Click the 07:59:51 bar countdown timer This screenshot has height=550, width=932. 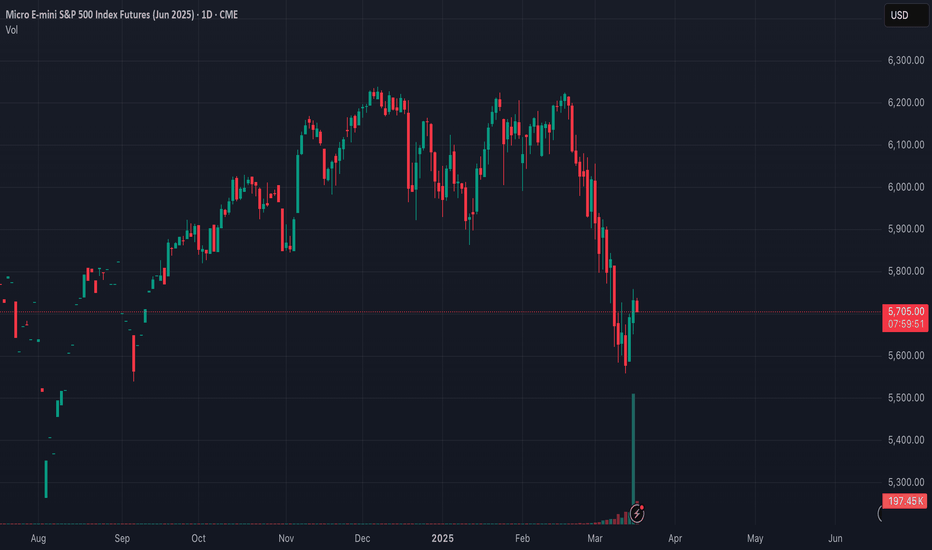[x=905, y=325]
